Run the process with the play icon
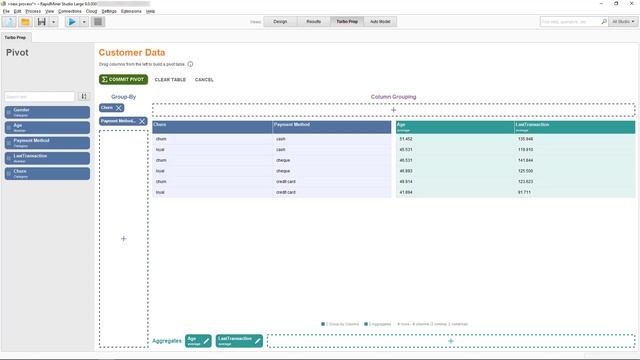 (72, 22)
